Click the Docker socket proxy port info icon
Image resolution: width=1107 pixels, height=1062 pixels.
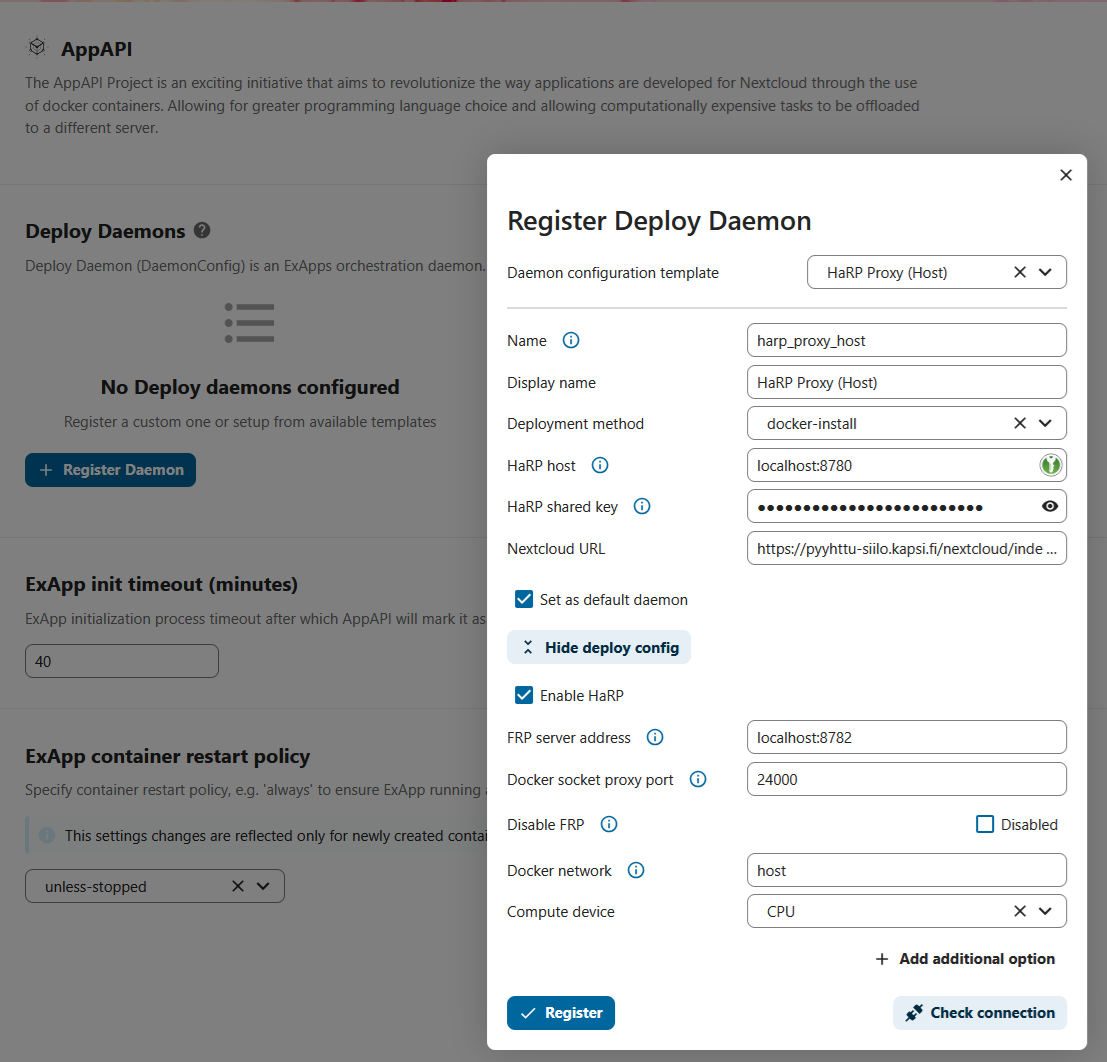click(698, 779)
